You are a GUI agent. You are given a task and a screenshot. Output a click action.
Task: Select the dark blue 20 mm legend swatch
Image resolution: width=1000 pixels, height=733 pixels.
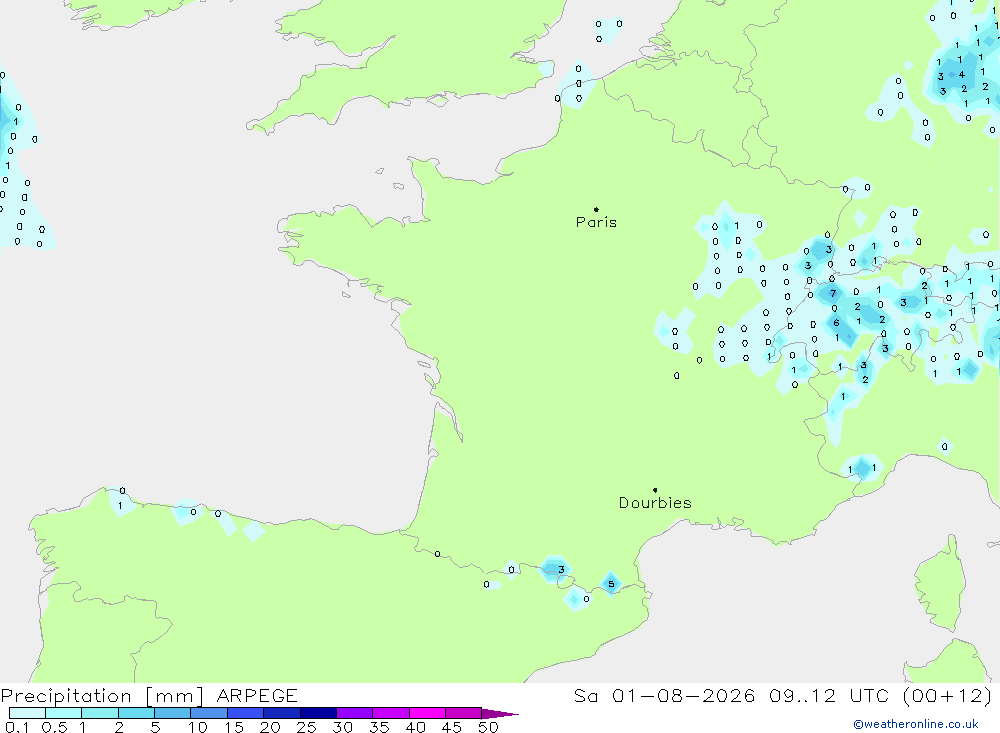pyautogui.click(x=282, y=713)
